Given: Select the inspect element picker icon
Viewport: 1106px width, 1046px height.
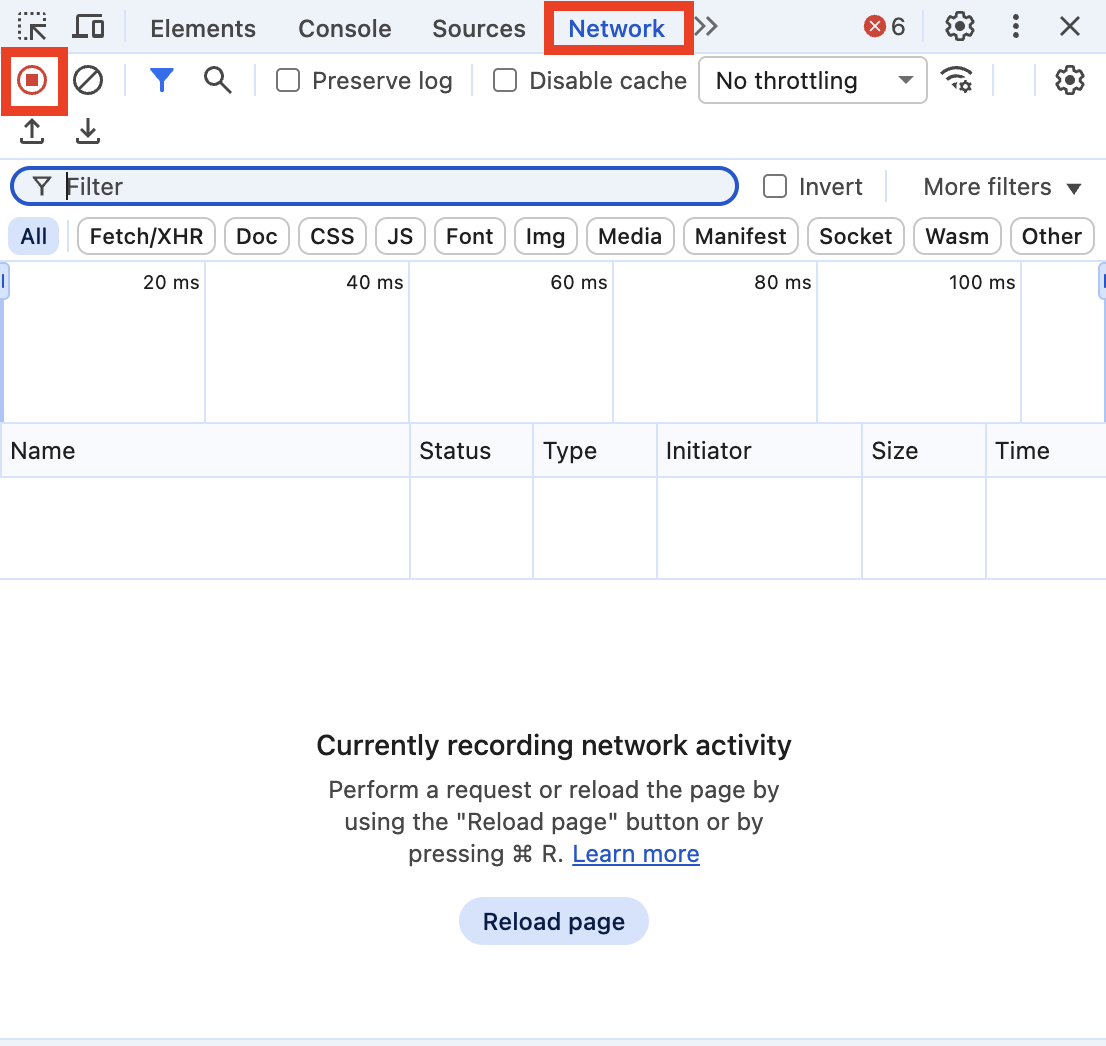Looking at the screenshot, I should pyautogui.click(x=32, y=27).
